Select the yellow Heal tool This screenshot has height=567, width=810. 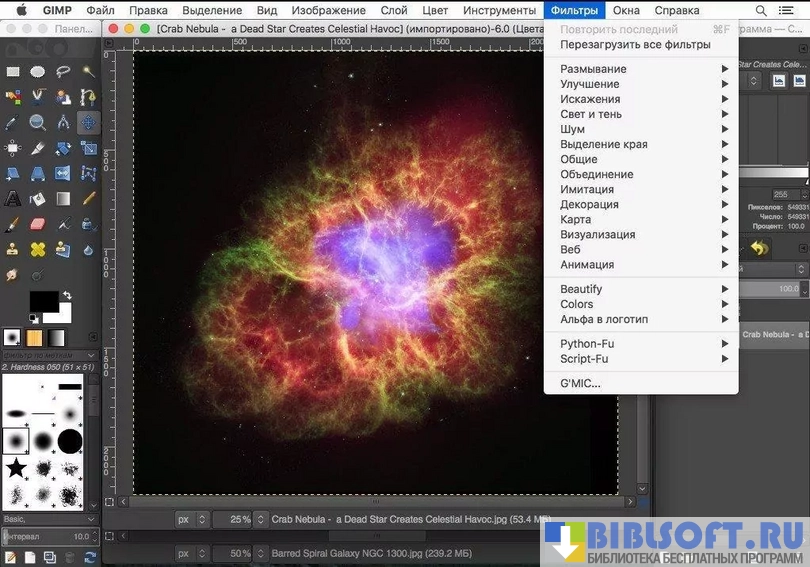38,249
